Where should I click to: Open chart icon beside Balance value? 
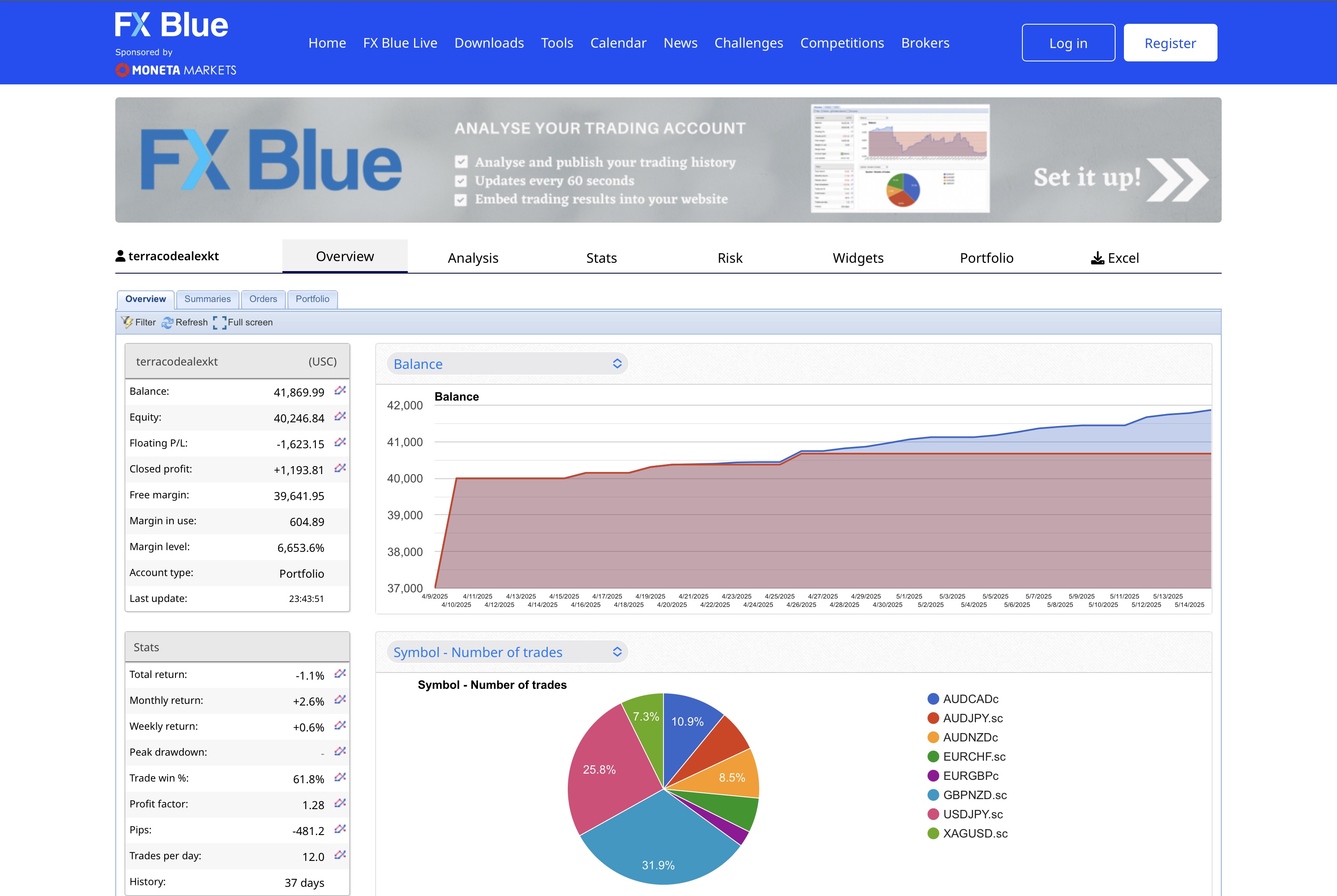340,391
